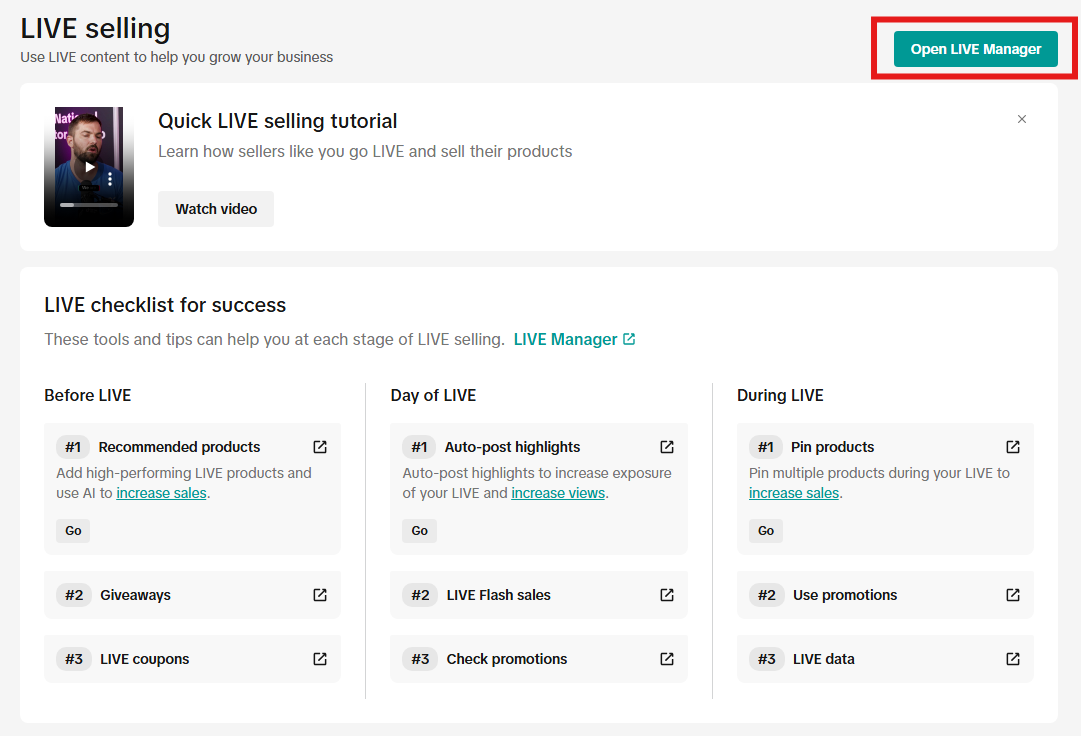Screen dimensions: 1081x736
Task: Open the video thumbnail three-dot menu
Action: pos(110,179)
